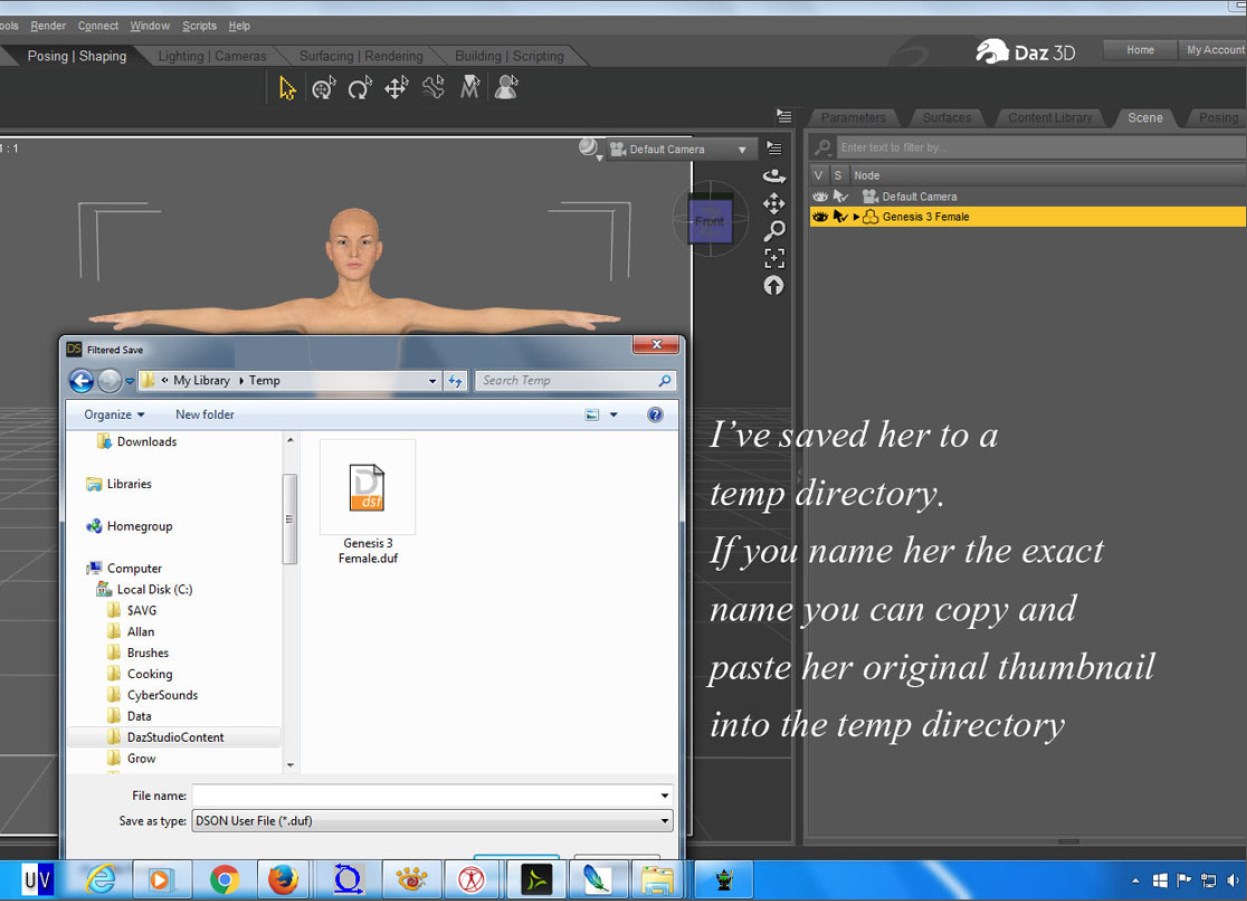This screenshot has height=901, width=1247.
Task: Select DazStudioContent folder in tree
Action: coord(176,738)
